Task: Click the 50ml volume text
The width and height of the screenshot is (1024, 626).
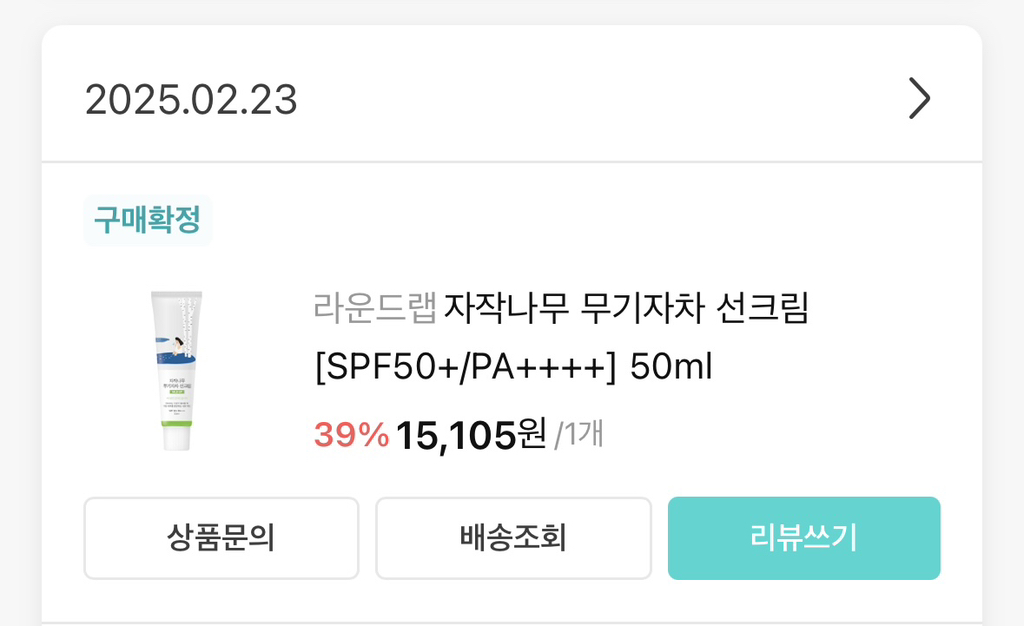Action: pyautogui.click(x=671, y=368)
